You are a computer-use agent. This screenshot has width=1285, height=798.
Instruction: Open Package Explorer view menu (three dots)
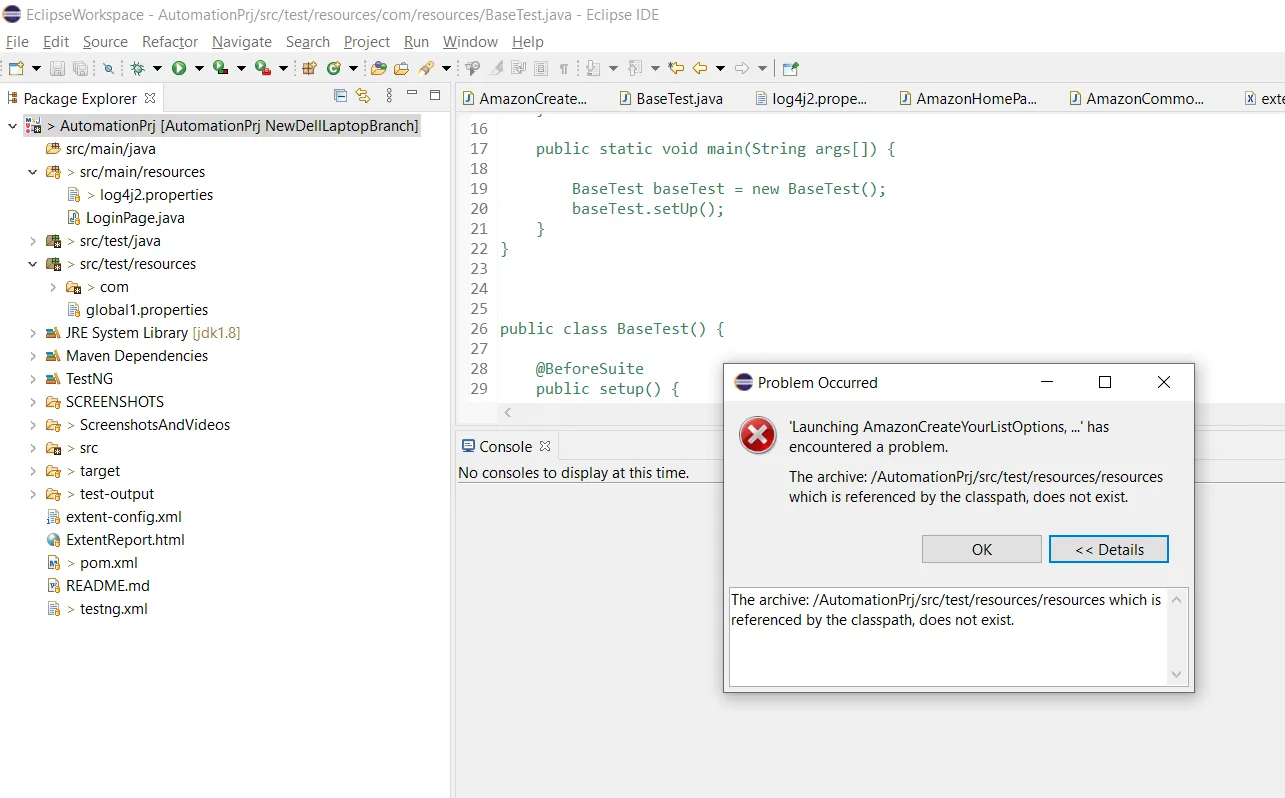point(388,96)
